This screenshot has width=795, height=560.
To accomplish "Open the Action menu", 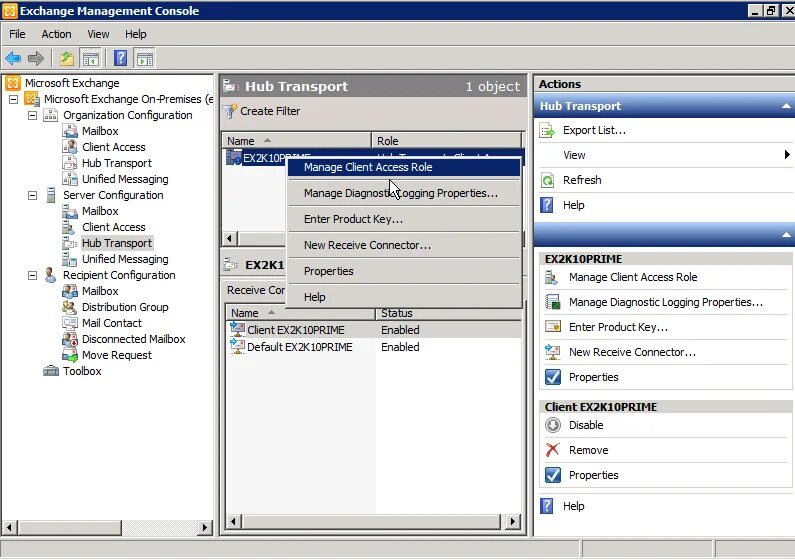I will point(56,34).
